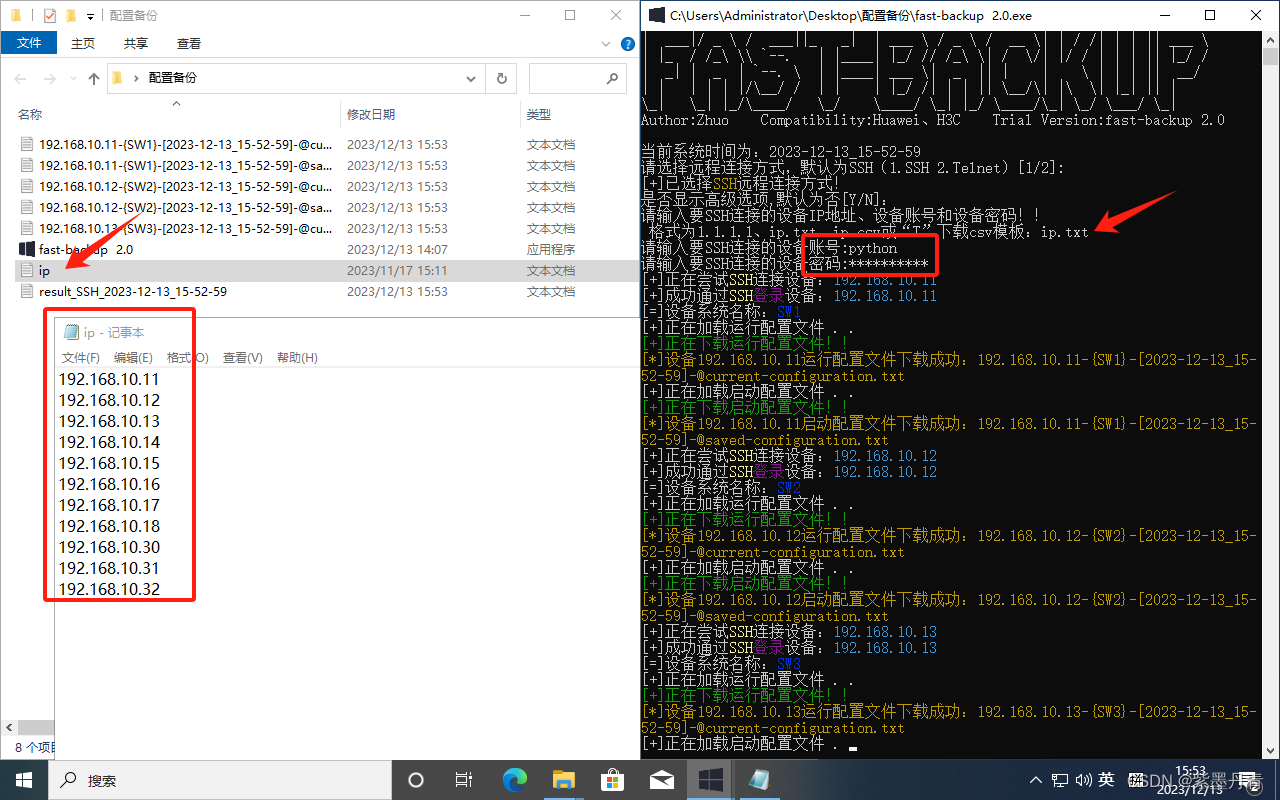Sort files by the 名称 column header

30,115
